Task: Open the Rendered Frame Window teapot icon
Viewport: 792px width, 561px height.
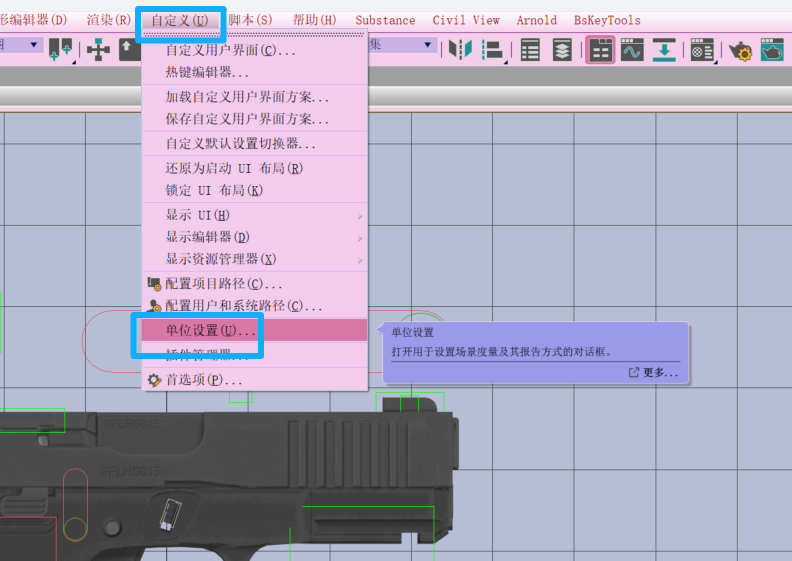Action: (x=772, y=49)
